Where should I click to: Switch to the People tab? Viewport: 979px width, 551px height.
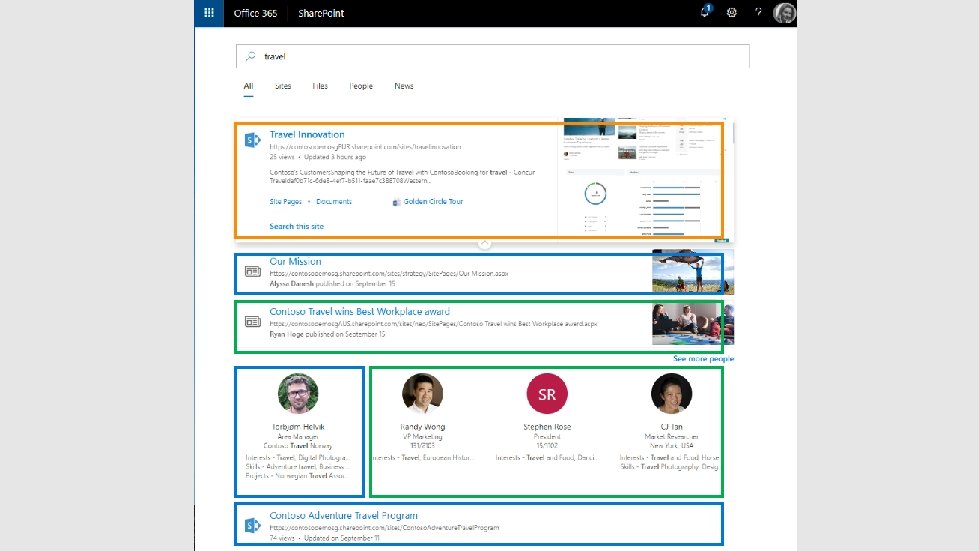click(x=361, y=86)
